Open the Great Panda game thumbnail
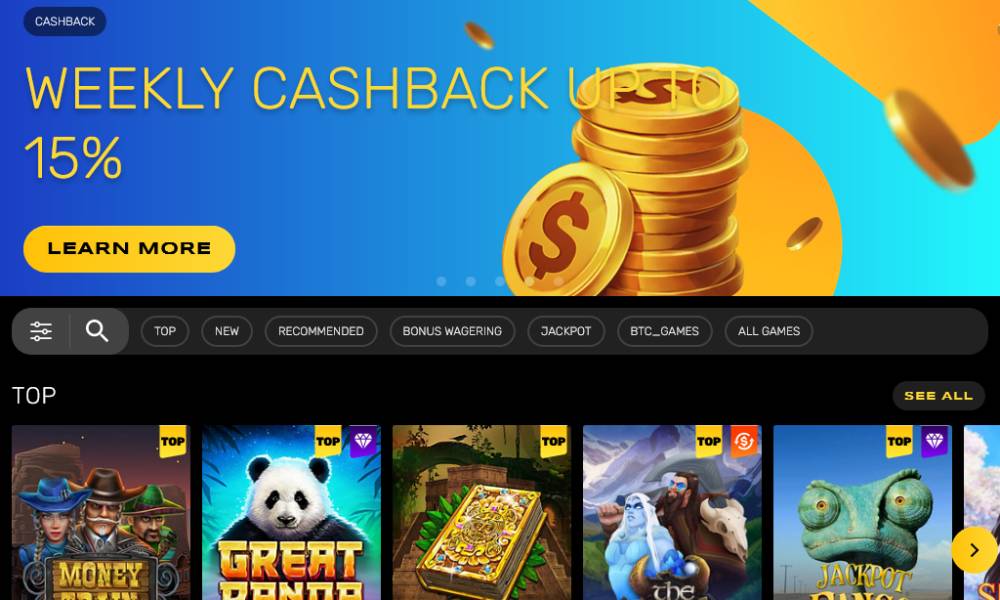 pyautogui.click(x=291, y=512)
